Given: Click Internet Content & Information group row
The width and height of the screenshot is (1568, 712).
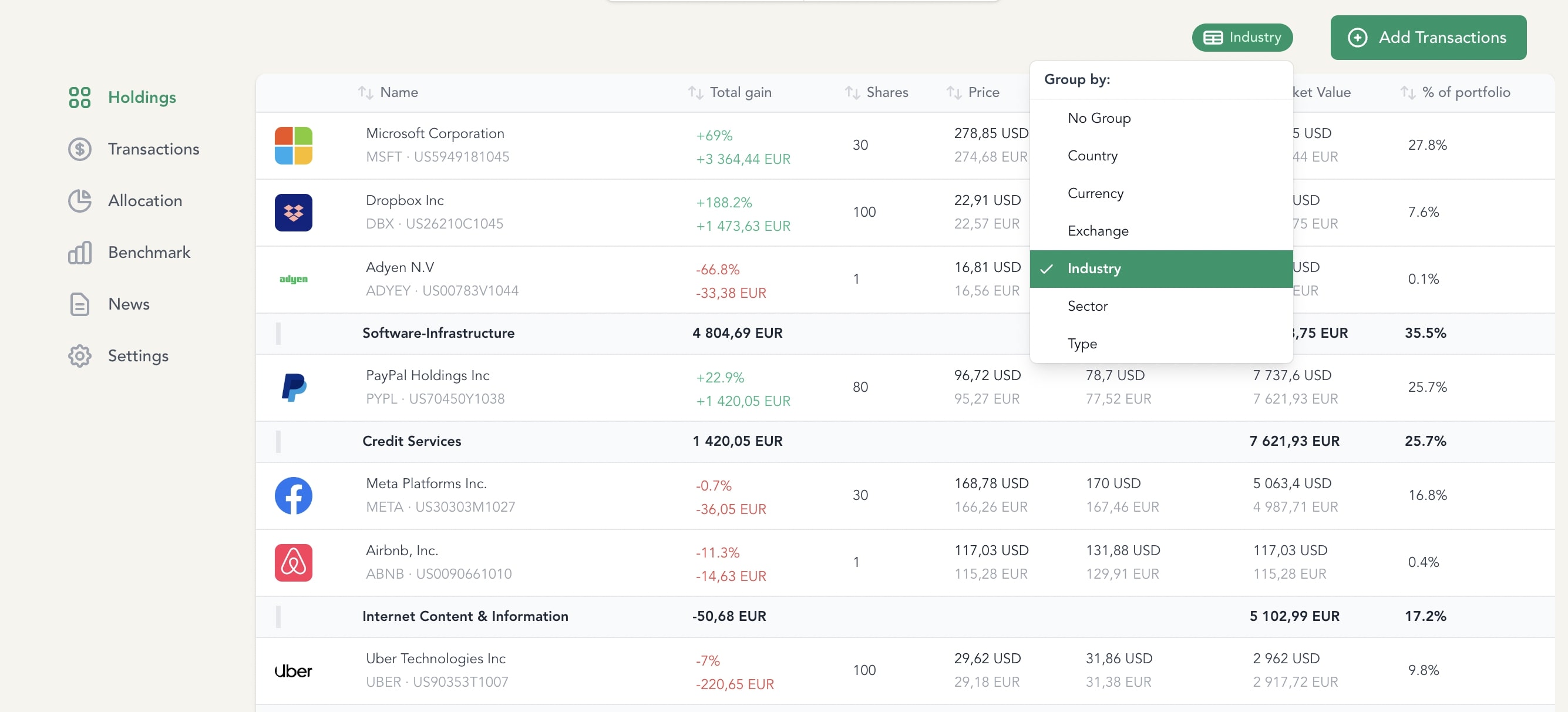Looking at the screenshot, I should (x=904, y=617).
